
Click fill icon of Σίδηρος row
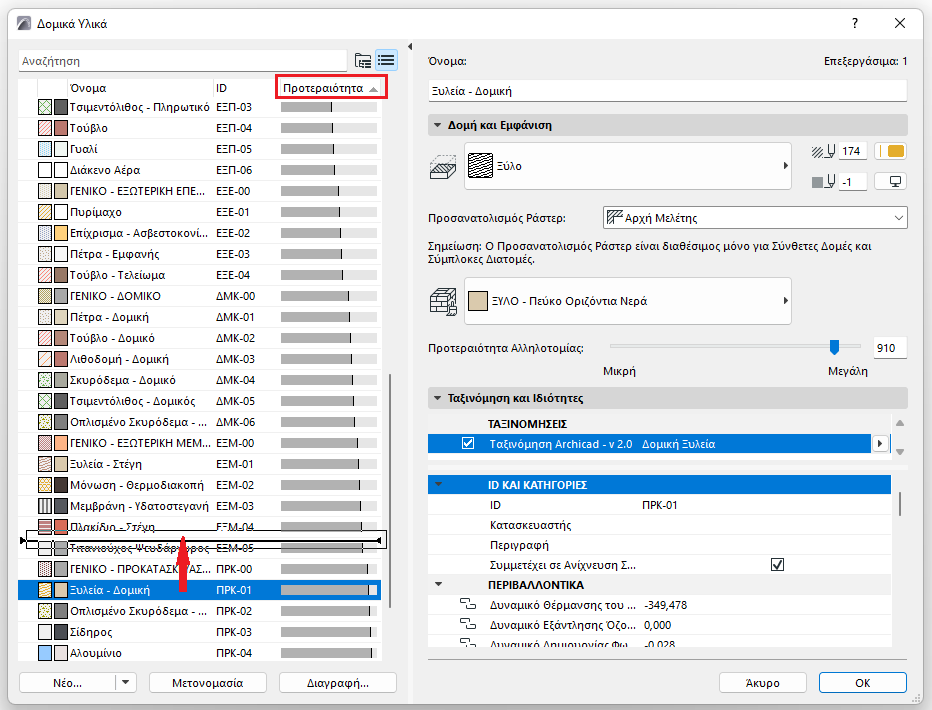[45, 632]
